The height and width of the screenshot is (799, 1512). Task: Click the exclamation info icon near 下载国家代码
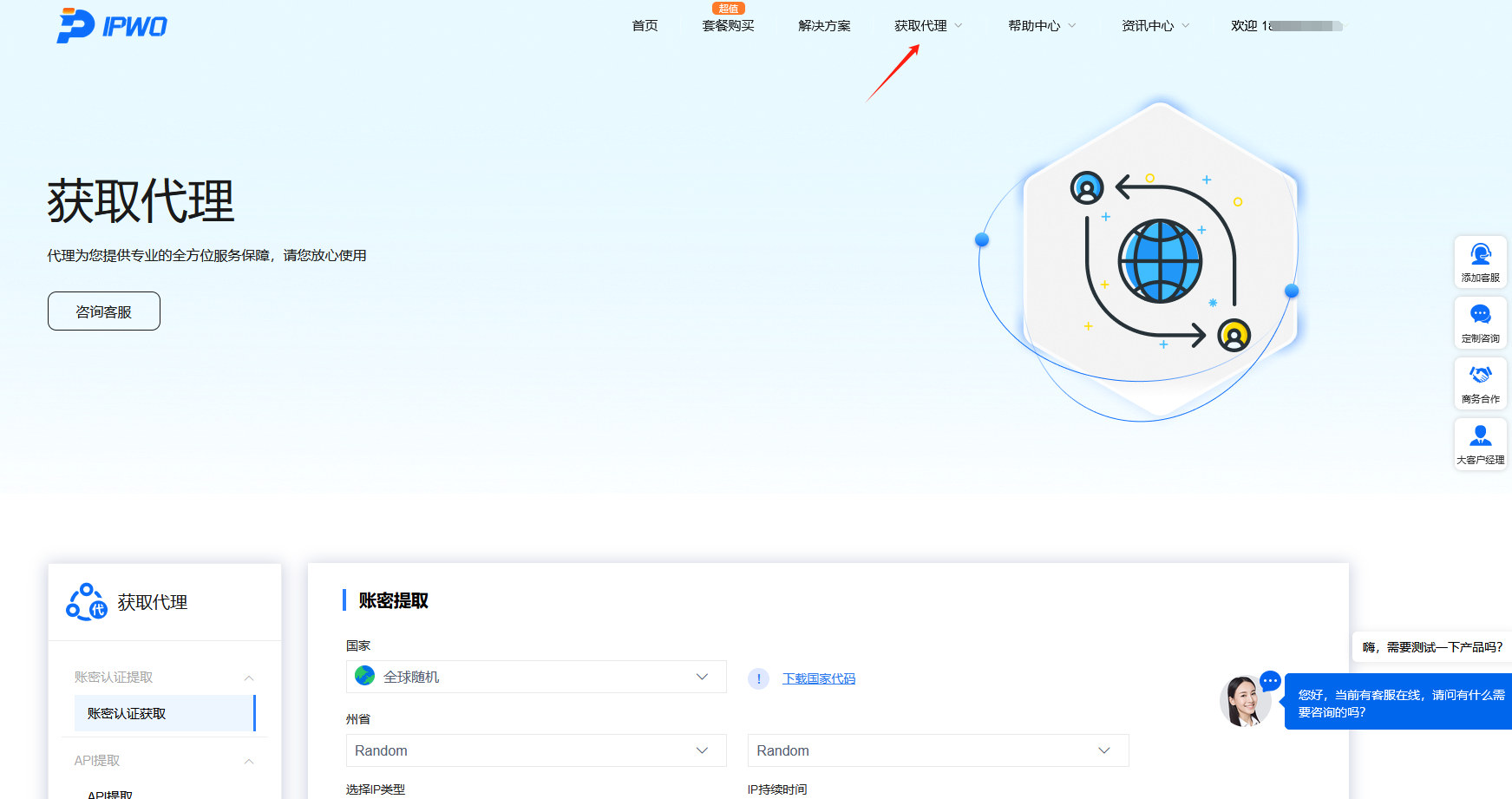coord(758,678)
